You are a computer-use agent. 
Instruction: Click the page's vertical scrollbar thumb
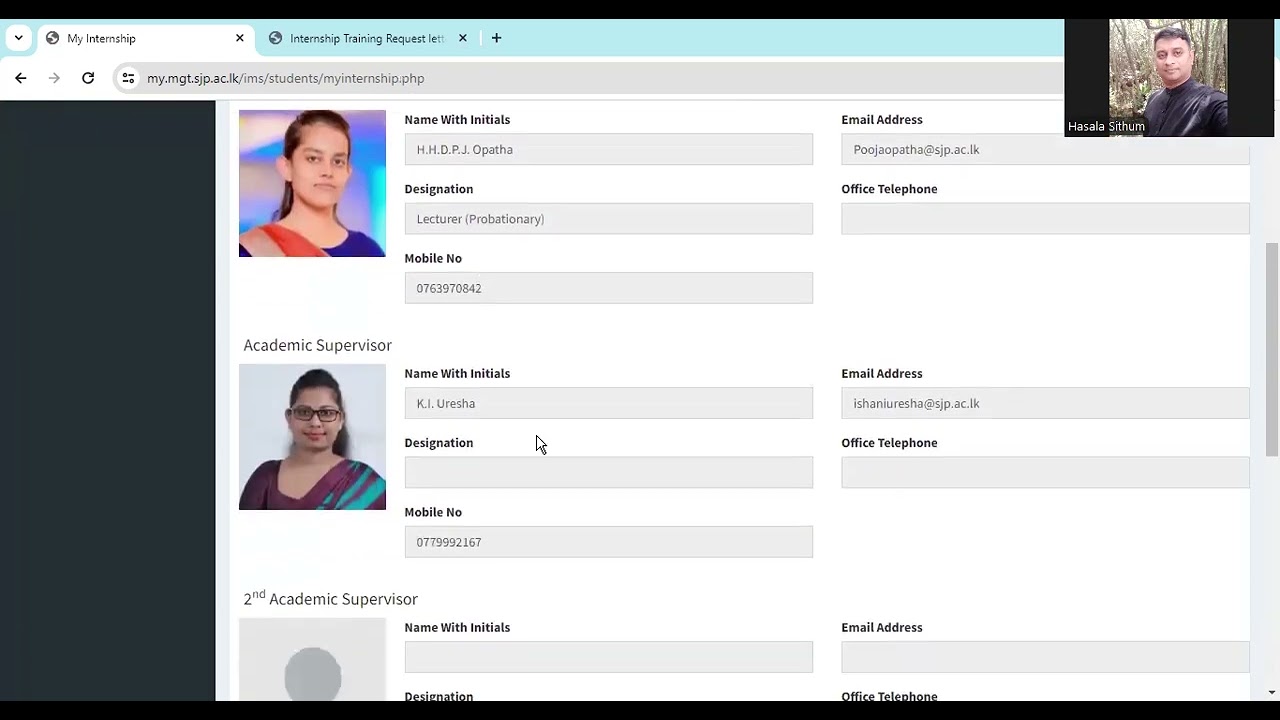[x=1272, y=349]
